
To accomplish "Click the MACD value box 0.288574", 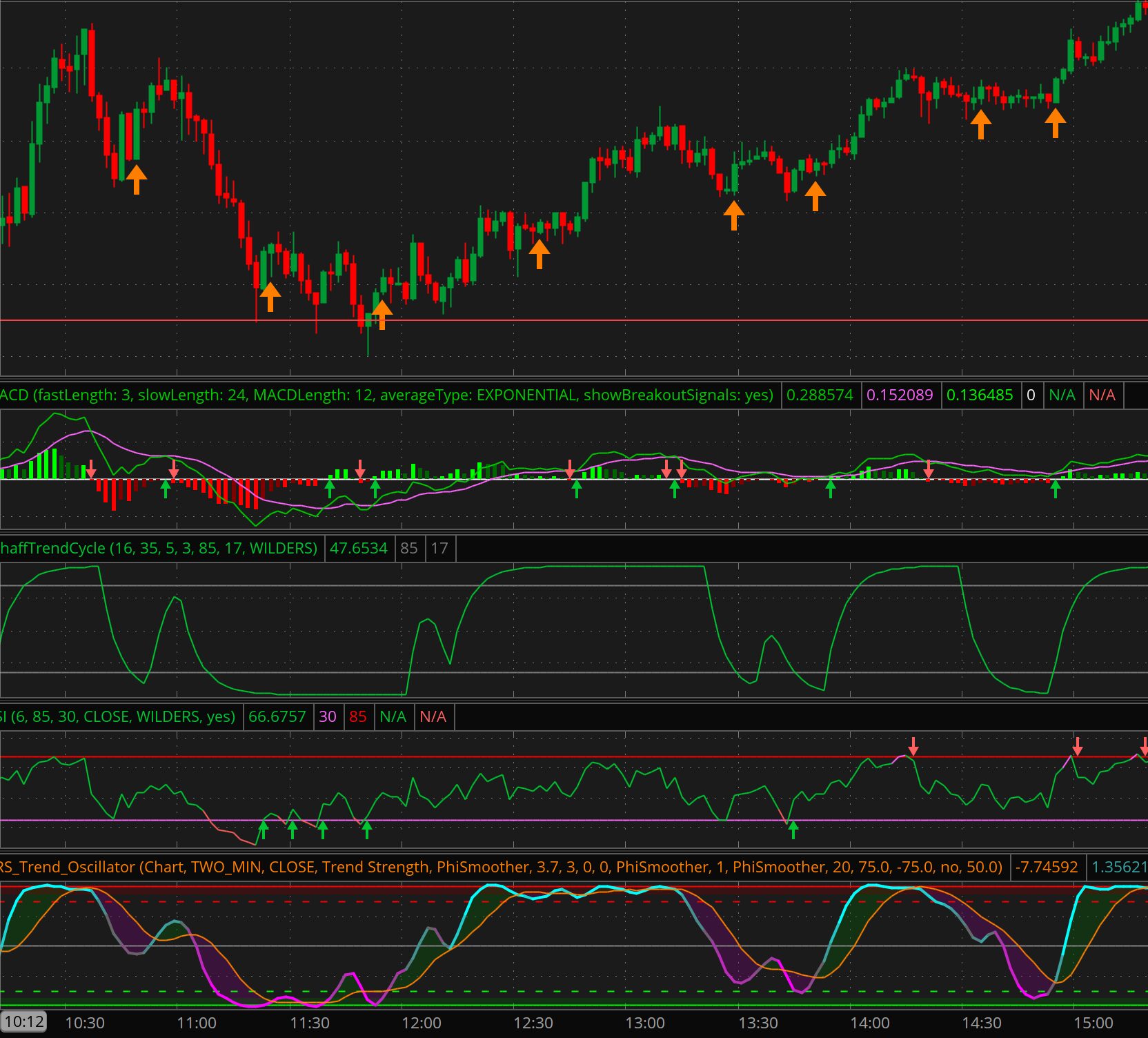I will click(x=820, y=395).
